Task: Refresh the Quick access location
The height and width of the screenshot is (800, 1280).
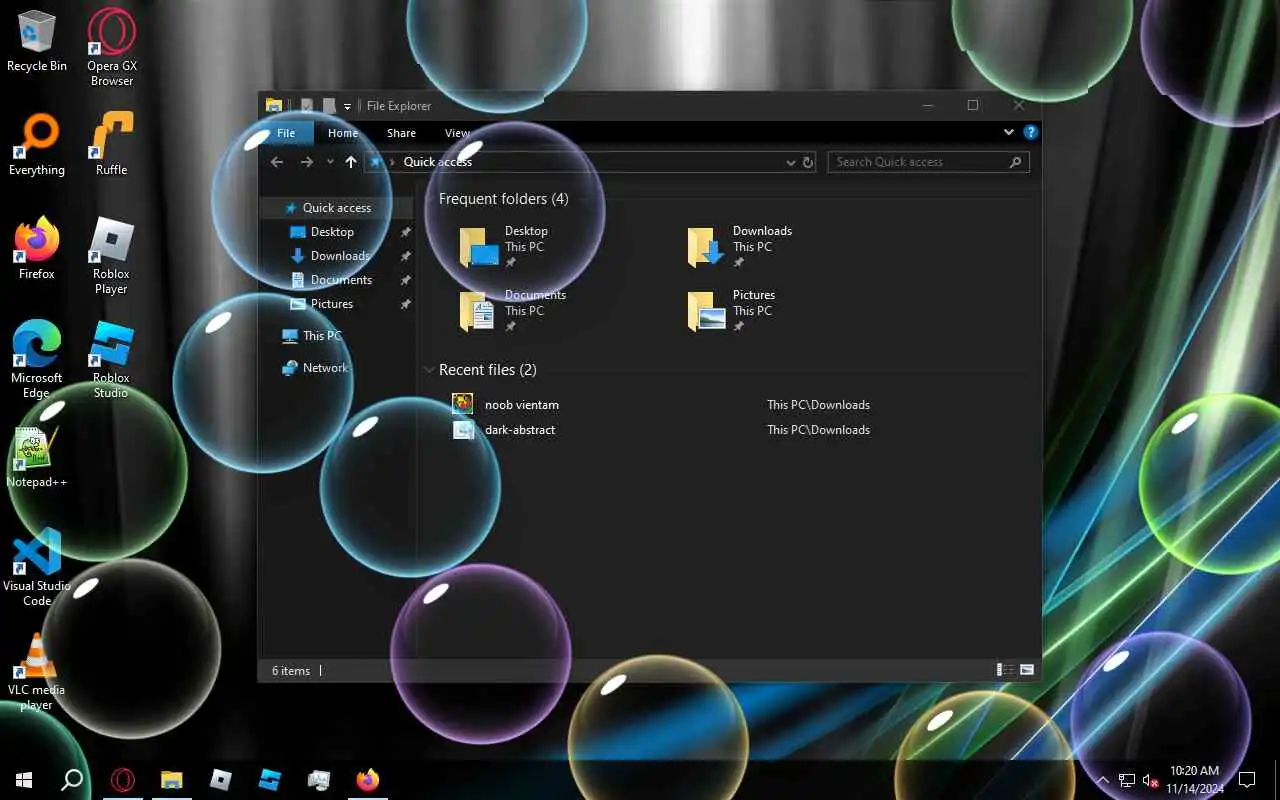Action: point(808,162)
